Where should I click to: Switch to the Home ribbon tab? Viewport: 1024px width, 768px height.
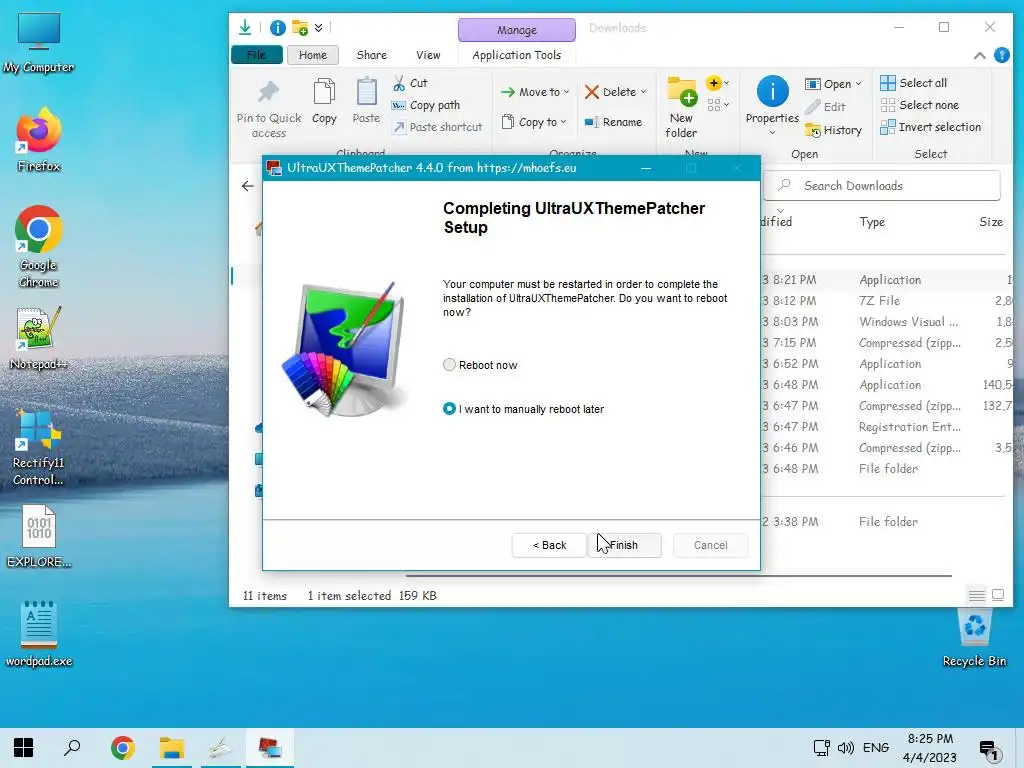(313, 55)
